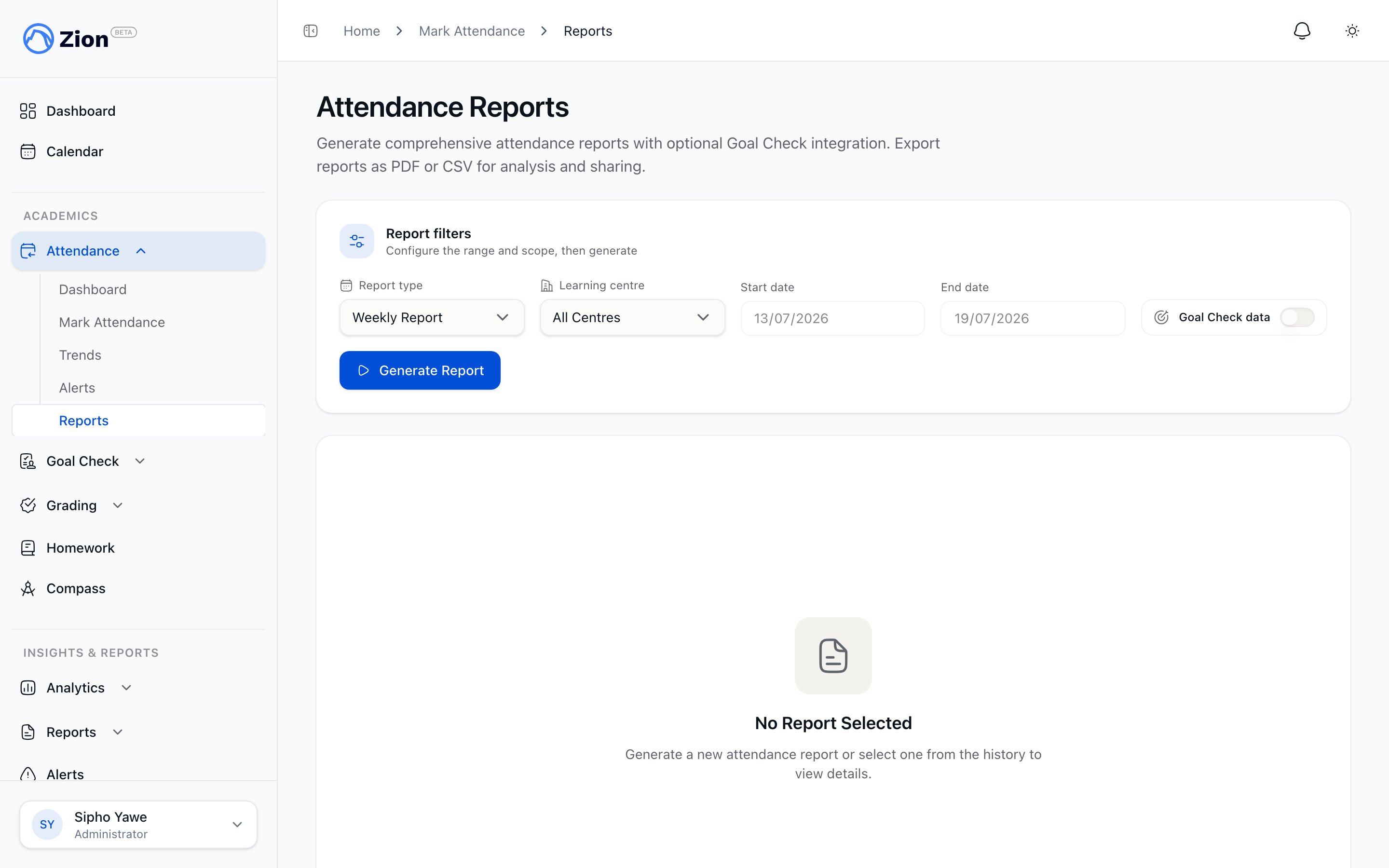The image size is (1389, 868).
Task: Expand the Goal Check chevron
Action: point(140,461)
